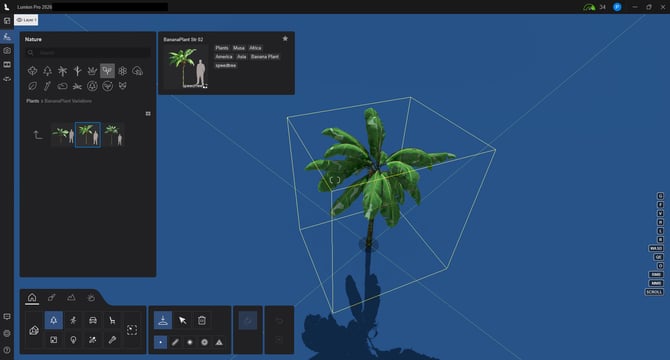
Task: Select the conifer tree category icon
Action: pyautogui.click(x=47, y=71)
